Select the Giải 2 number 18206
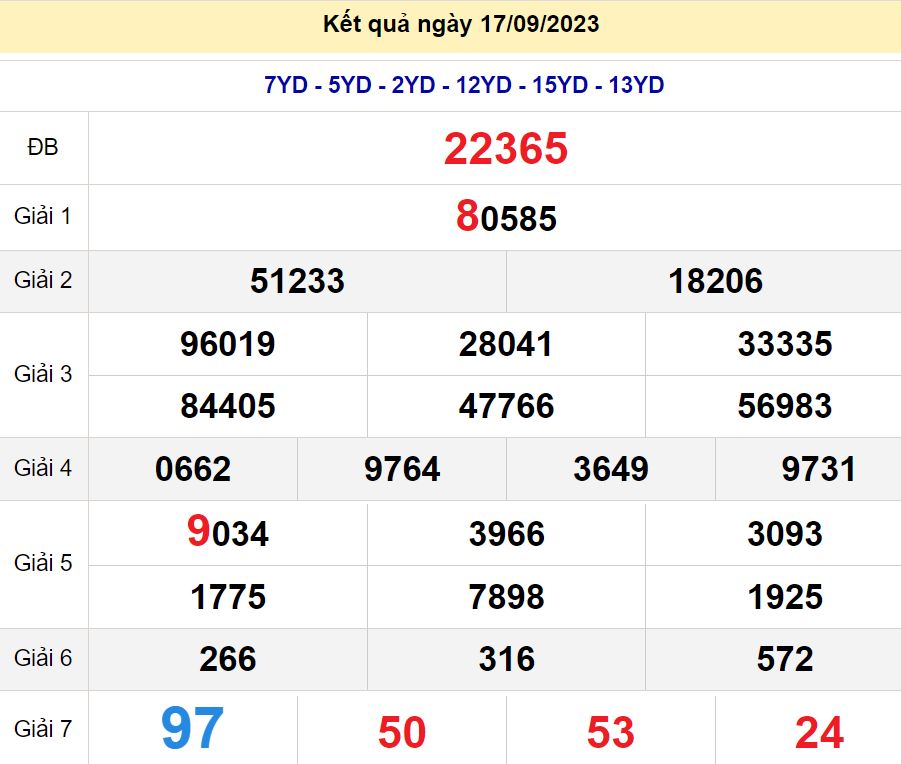The height and width of the screenshot is (764, 901). coord(715,282)
